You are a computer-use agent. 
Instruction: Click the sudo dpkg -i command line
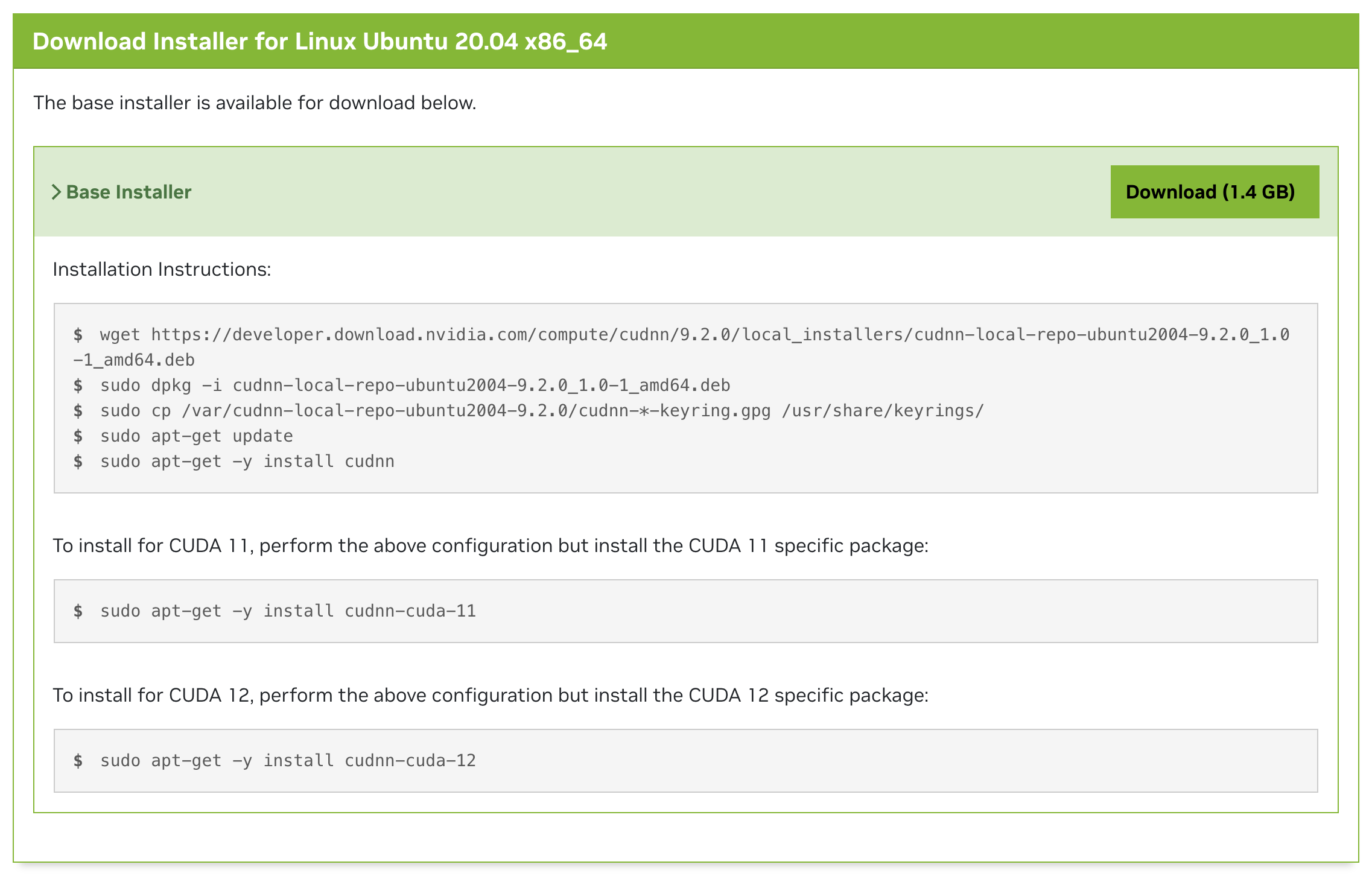coord(402,386)
